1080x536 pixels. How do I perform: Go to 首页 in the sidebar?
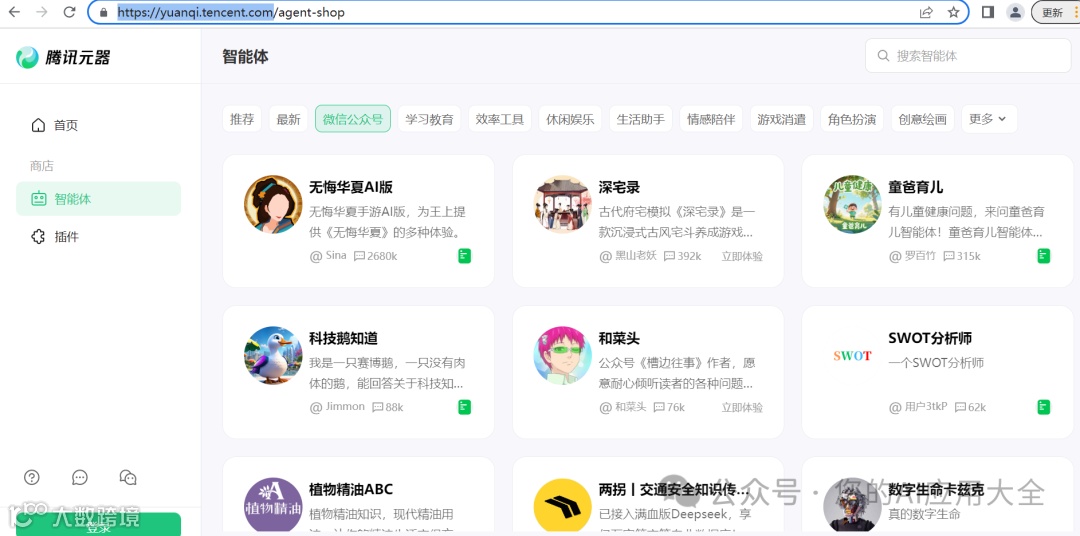coord(98,125)
